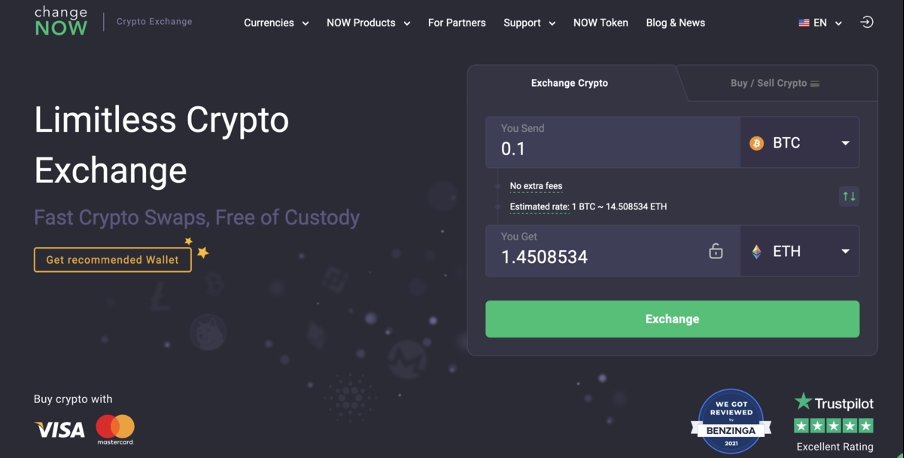Open the ETH currency dropdown

[x=800, y=251]
